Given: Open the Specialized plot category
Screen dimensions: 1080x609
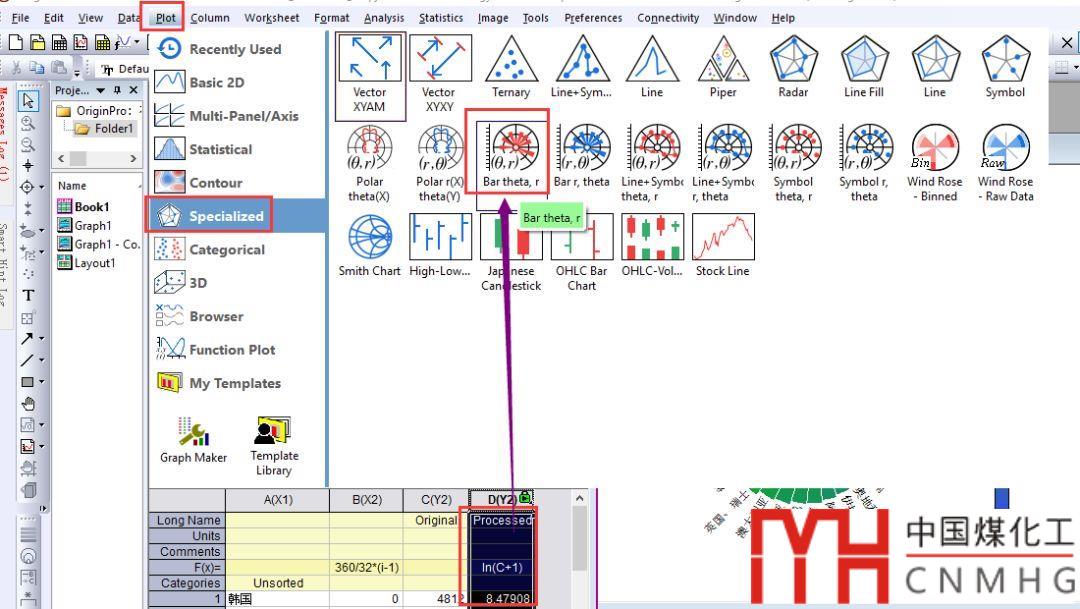Looking at the screenshot, I should pyautogui.click(x=238, y=216).
